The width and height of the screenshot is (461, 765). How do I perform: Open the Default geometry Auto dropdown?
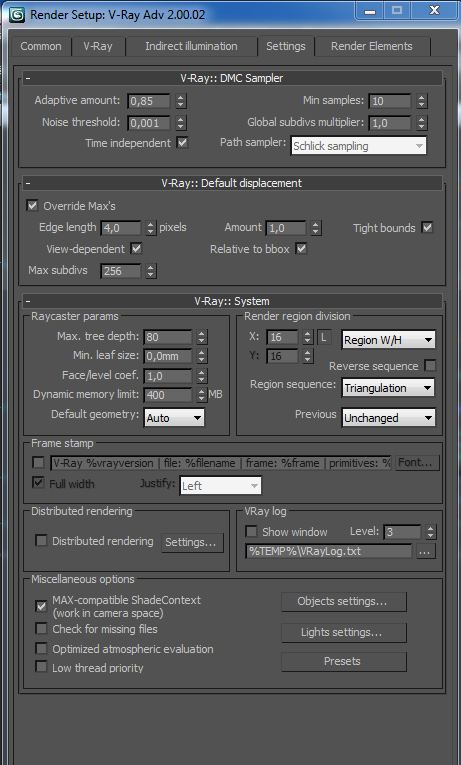point(174,418)
